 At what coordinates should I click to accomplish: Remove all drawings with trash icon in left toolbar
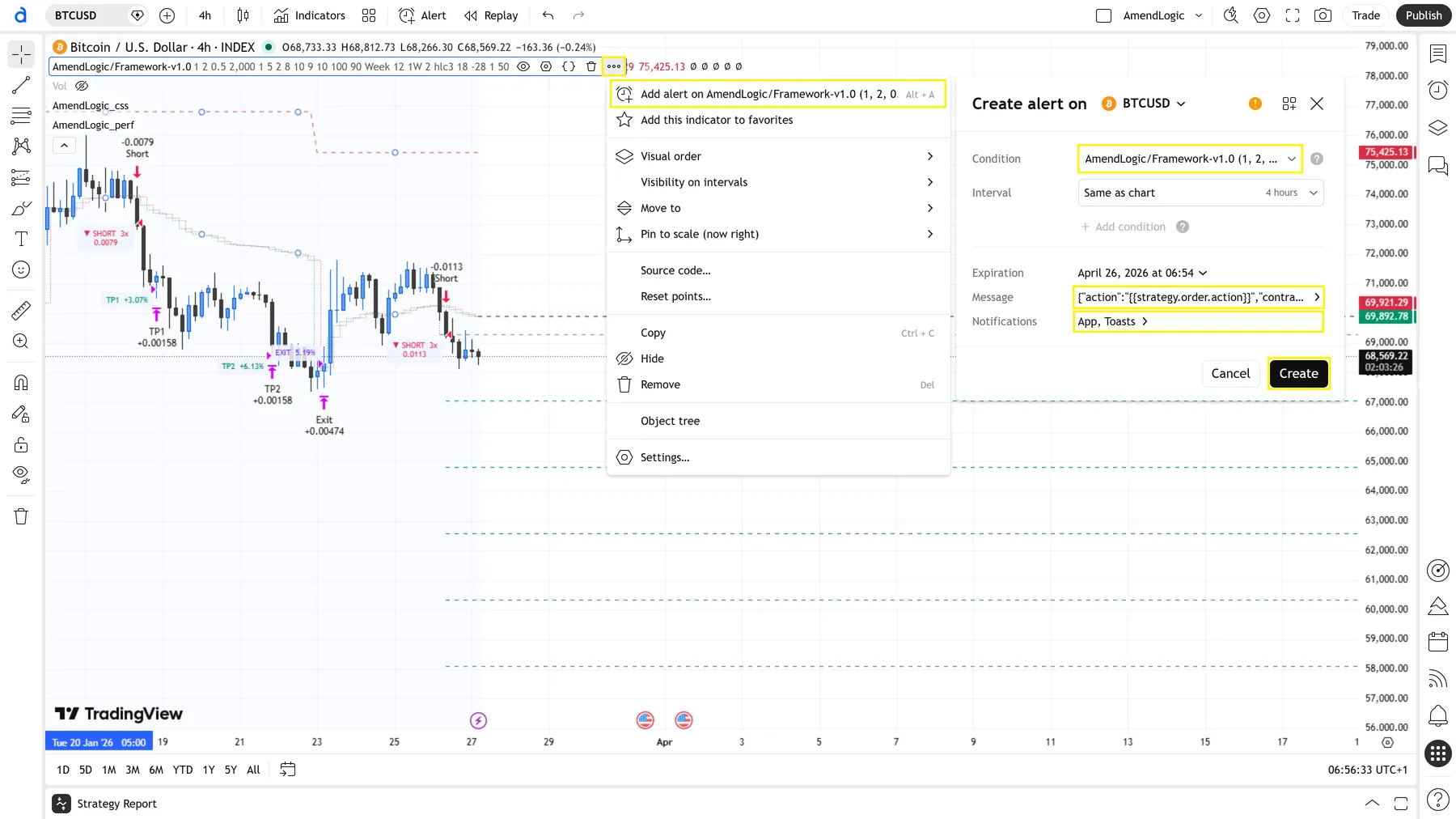pyautogui.click(x=21, y=516)
